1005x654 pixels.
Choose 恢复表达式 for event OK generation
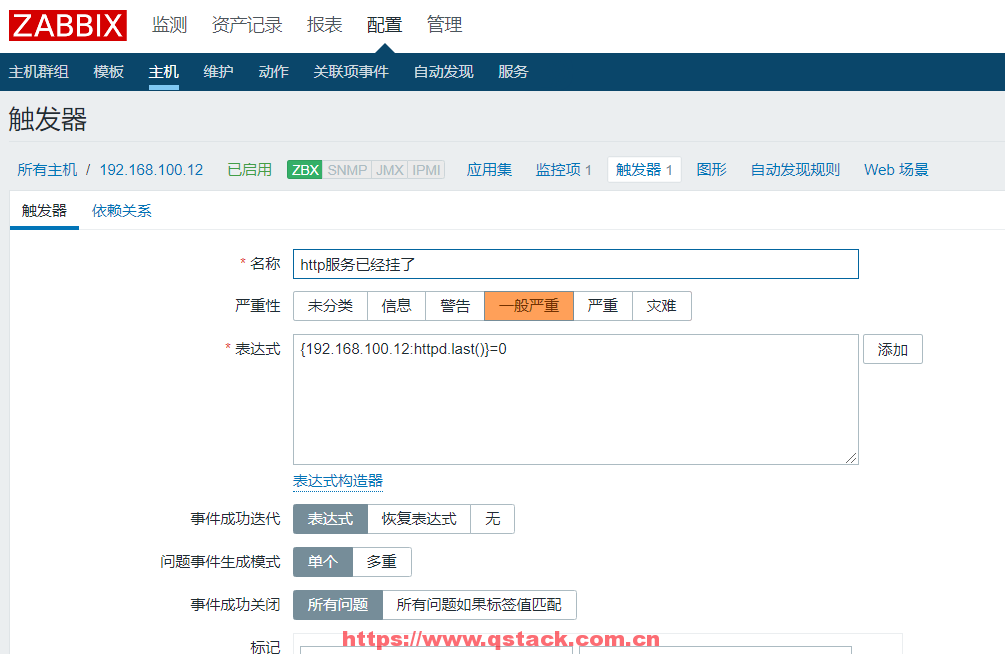click(x=419, y=519)
